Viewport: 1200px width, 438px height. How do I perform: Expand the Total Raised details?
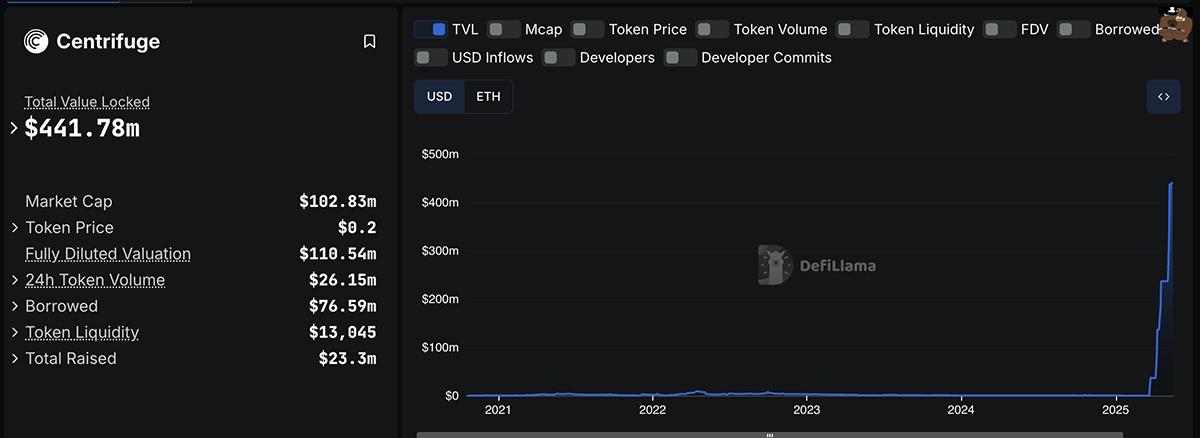(15, 359)
